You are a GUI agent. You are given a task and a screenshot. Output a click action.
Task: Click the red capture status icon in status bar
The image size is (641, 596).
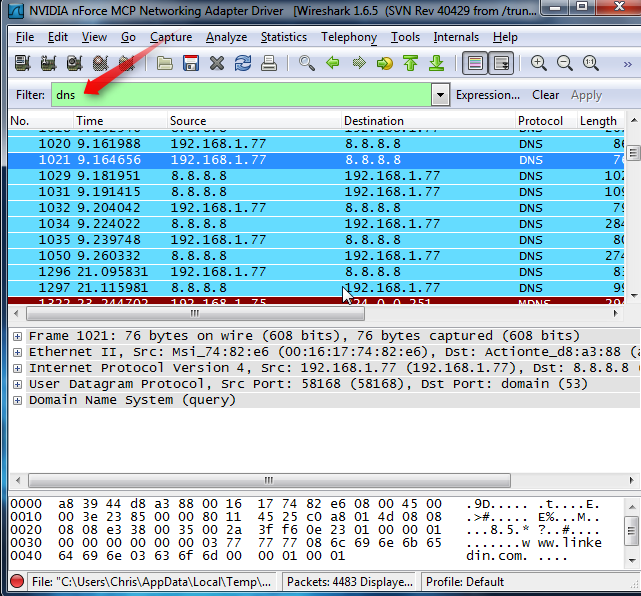pos(17,581)
